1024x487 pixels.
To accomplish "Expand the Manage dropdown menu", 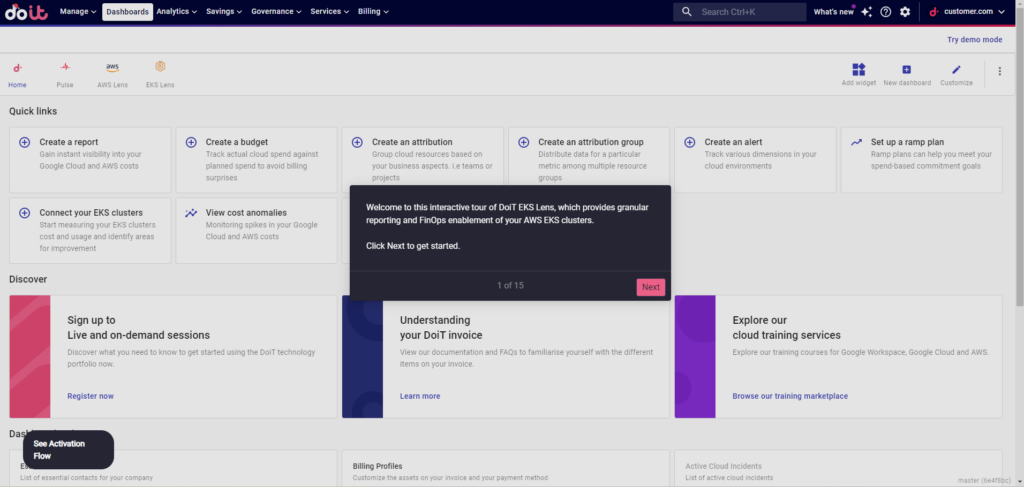I will tap(78, 12).
